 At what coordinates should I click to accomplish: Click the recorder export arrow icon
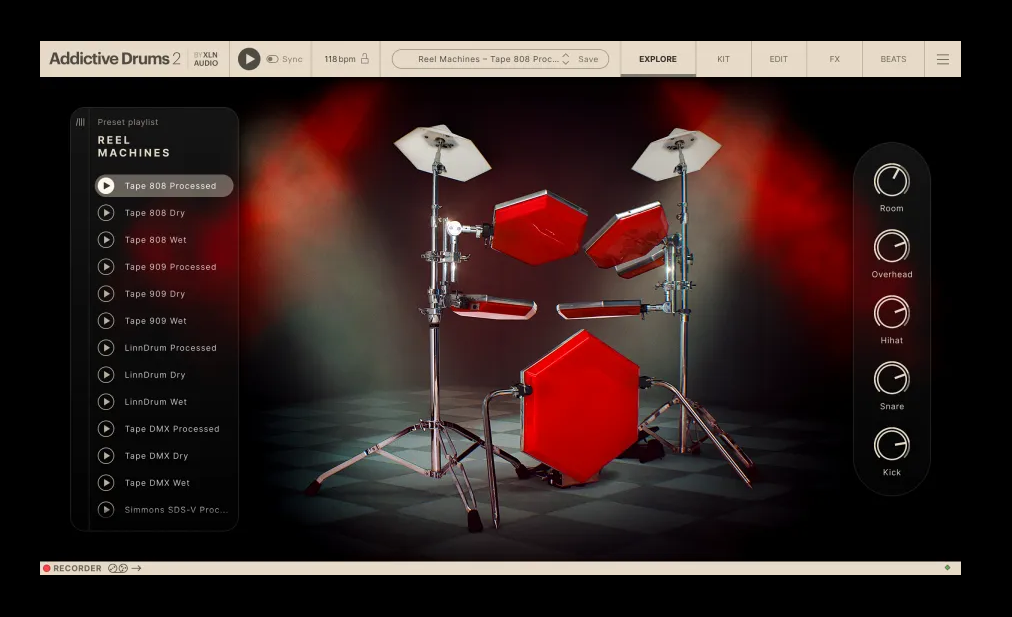[136, 569]
